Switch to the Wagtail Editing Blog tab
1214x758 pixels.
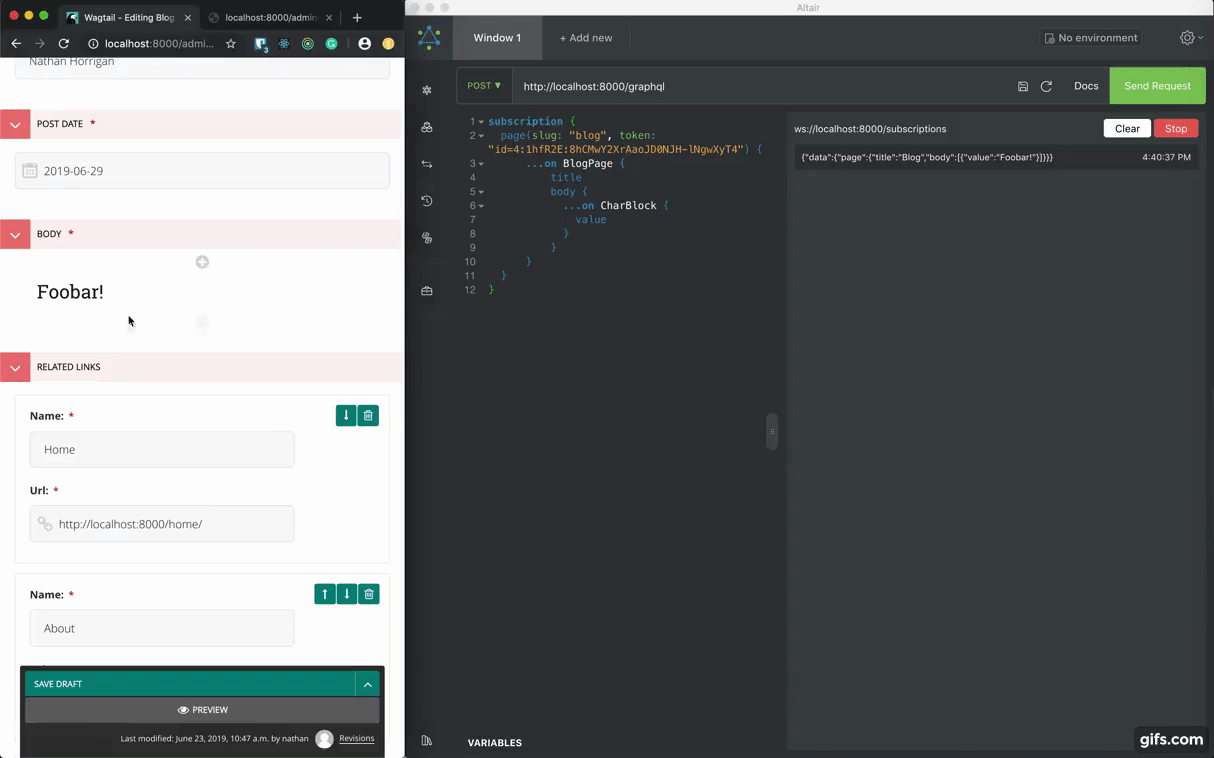point(128,17)
